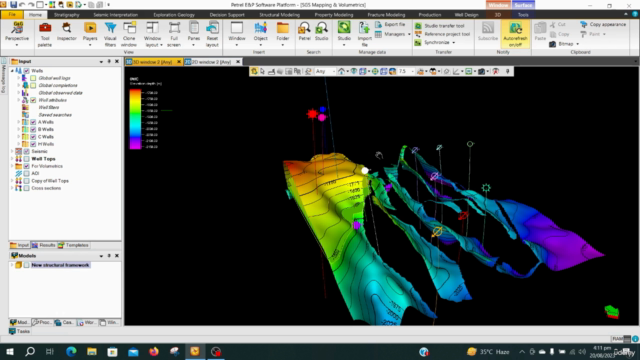Click the elevation depth color legend

pyautogui.click(x=136, y=119)
